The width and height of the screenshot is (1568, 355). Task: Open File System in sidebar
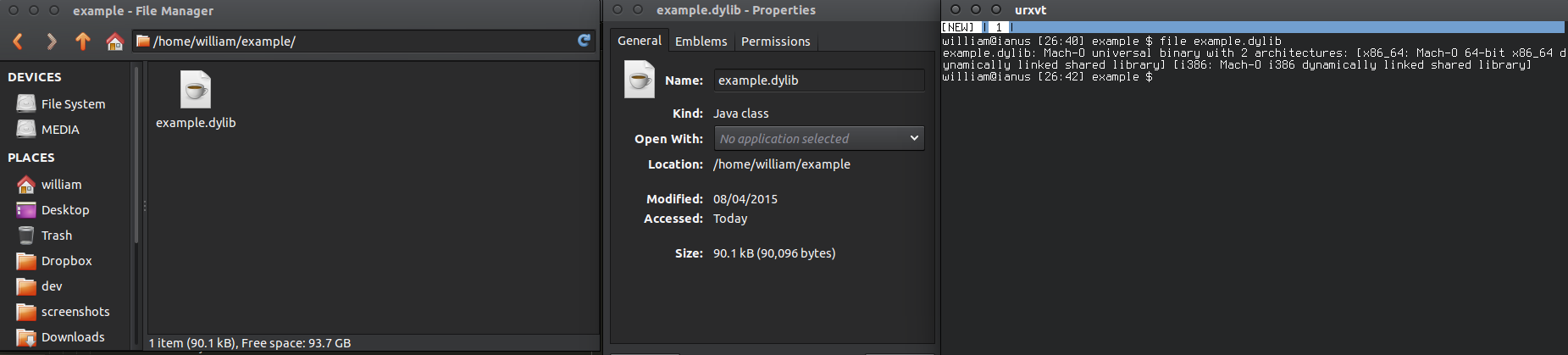(x=73, y=104)
